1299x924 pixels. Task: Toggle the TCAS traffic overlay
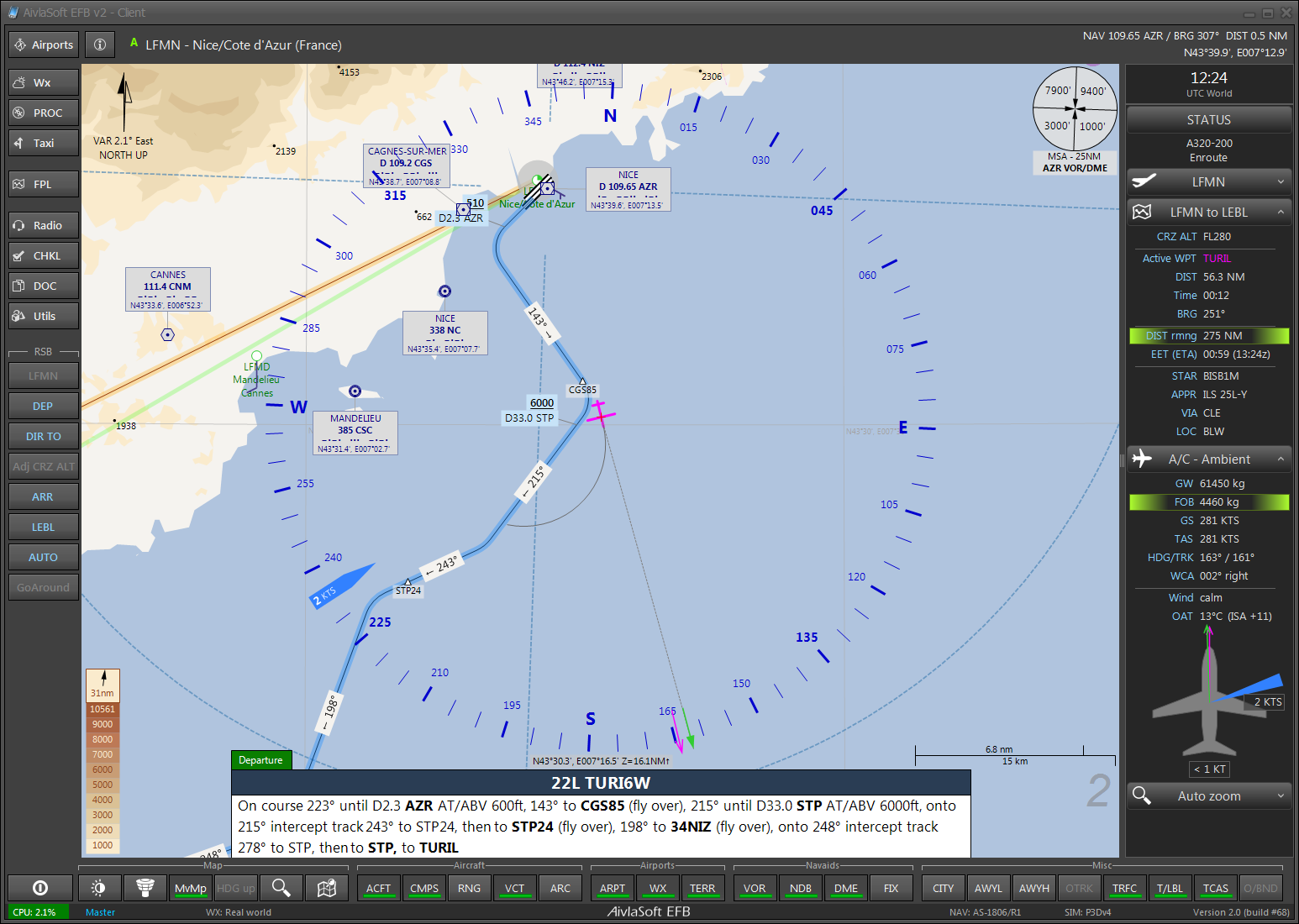(1215, 888)
